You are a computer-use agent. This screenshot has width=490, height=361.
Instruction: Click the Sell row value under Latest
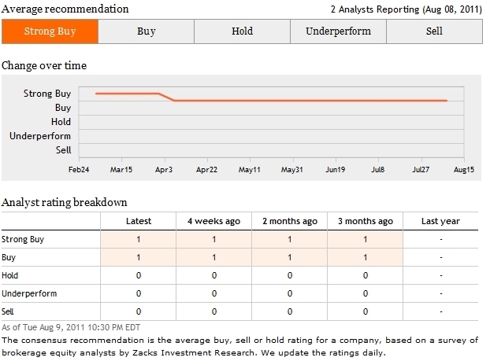tap(138, 312)
